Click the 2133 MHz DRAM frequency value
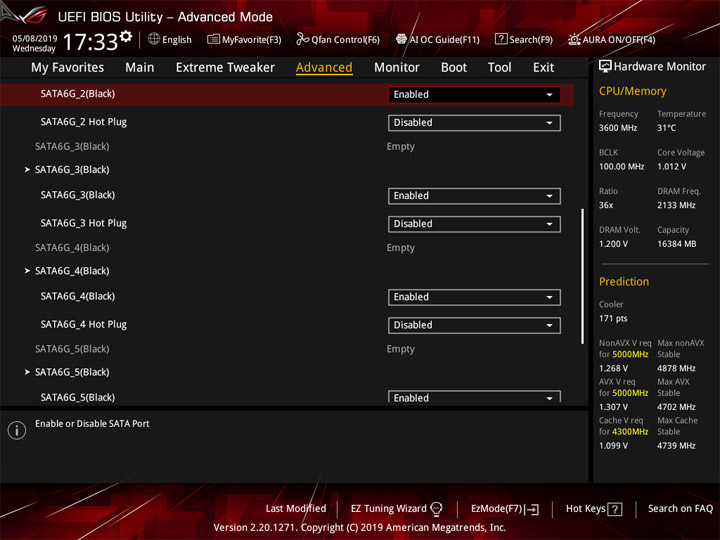This screenshot has height=540, width=720. (x=676, y=205)
